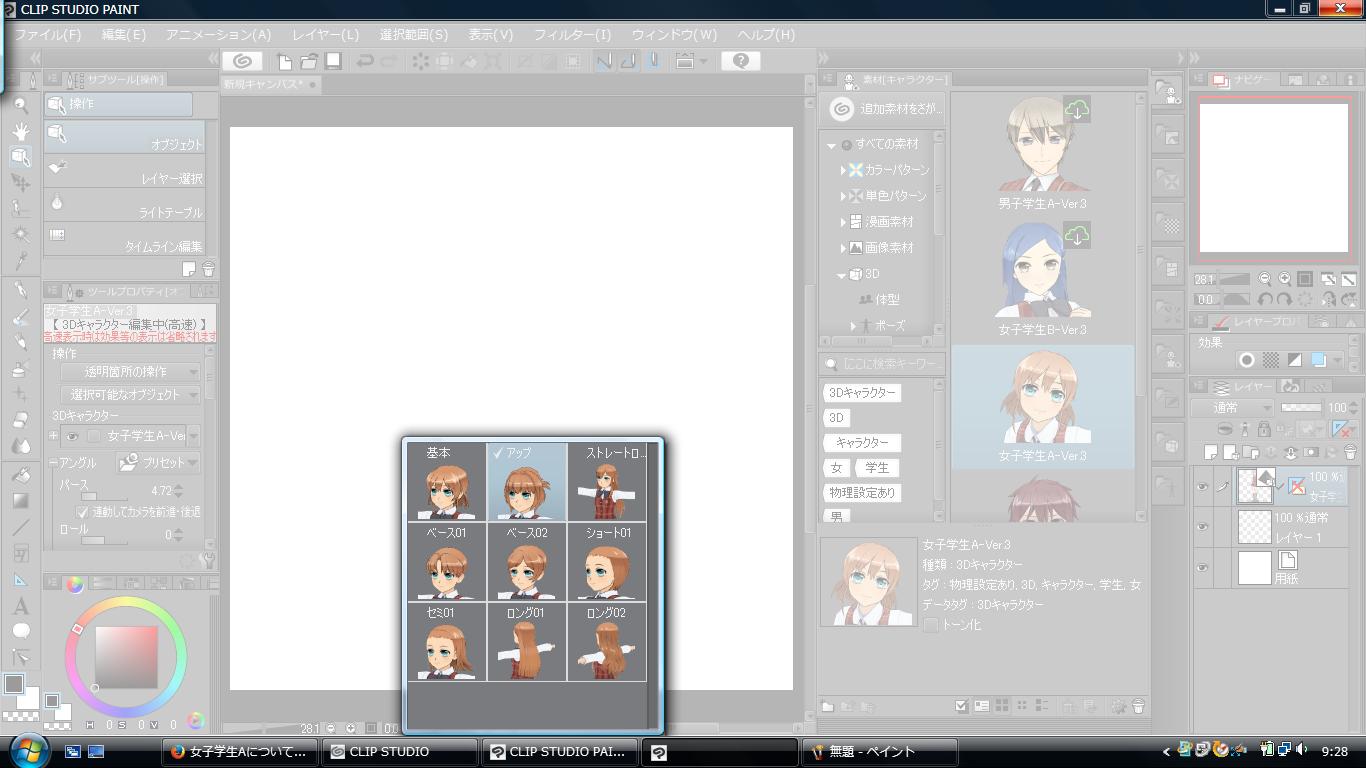
Task: Choose the ショート01 hairstyle thumbnail
Action: click(x=607, y=562)
